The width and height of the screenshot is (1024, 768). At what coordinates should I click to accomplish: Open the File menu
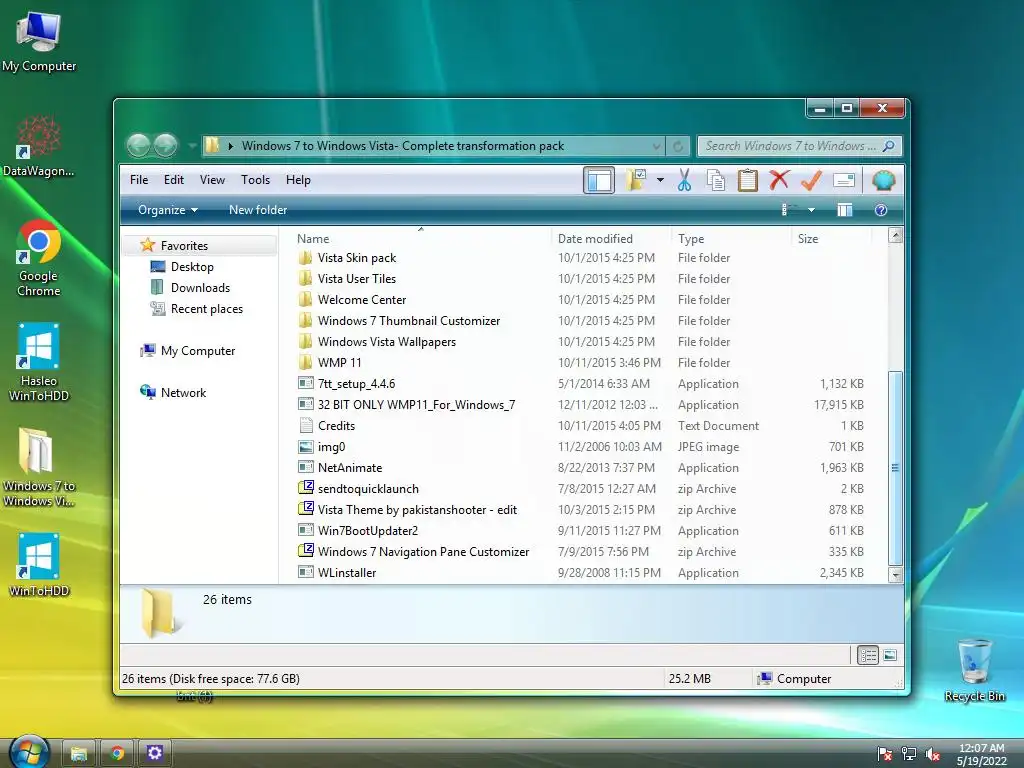139,180
